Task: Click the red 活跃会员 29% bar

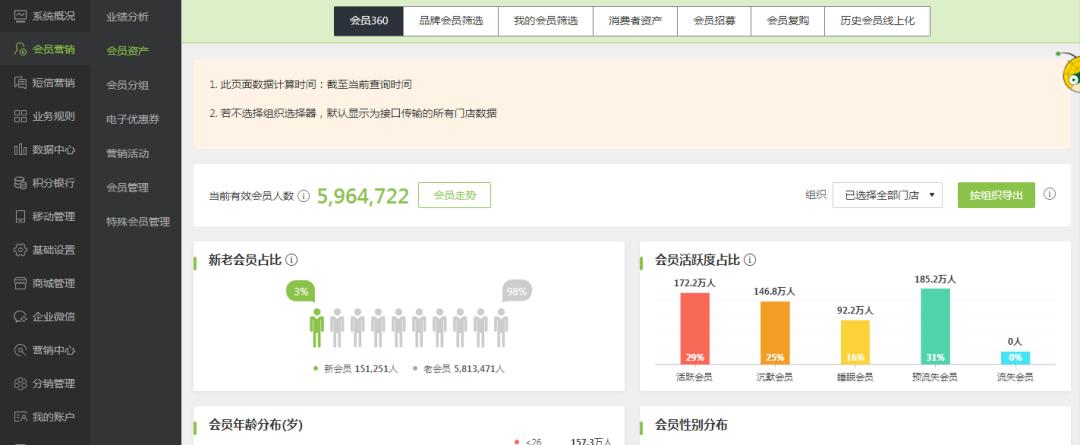Action: (x=695, y=329)
